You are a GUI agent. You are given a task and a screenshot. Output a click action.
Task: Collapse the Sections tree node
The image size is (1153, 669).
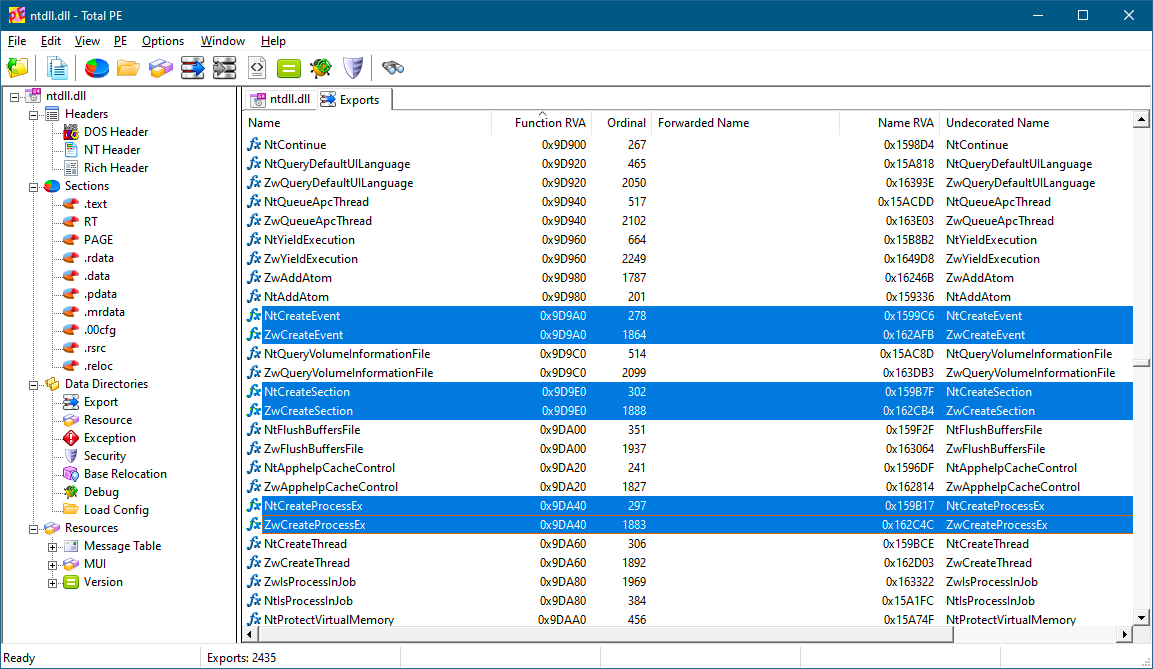(x=33, y=186)
